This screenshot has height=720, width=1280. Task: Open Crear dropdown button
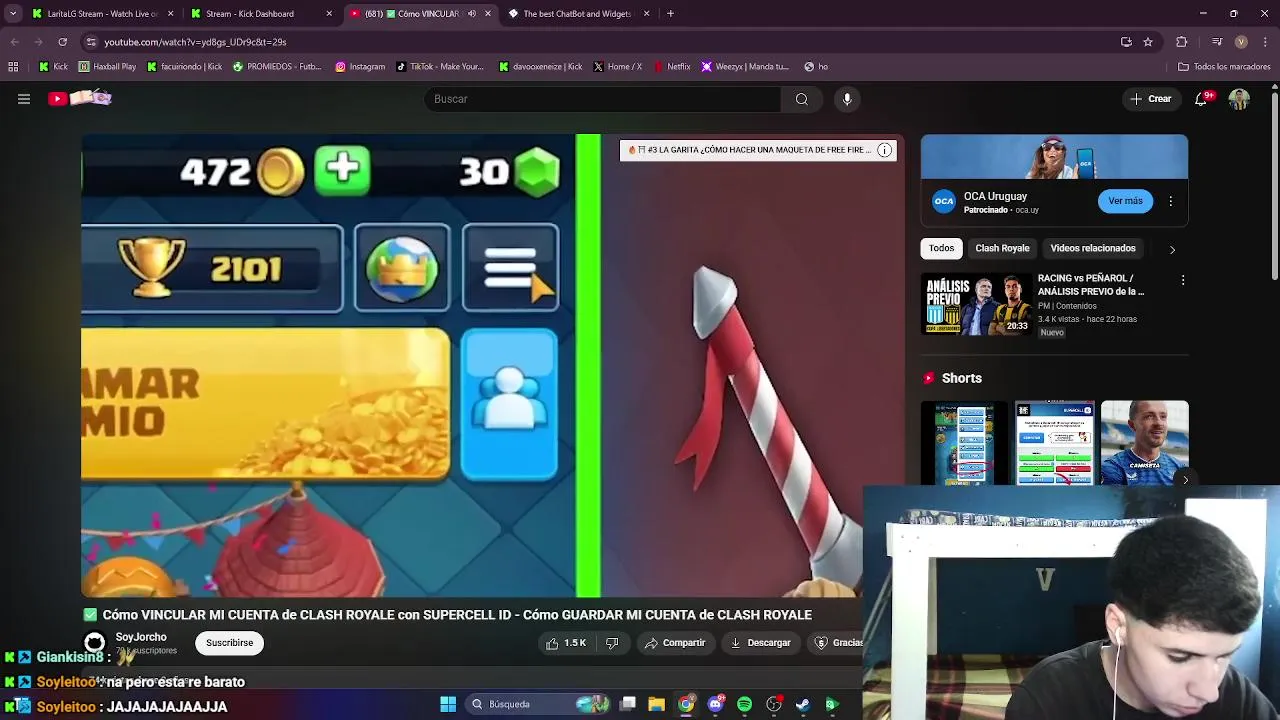[1150, 99]
